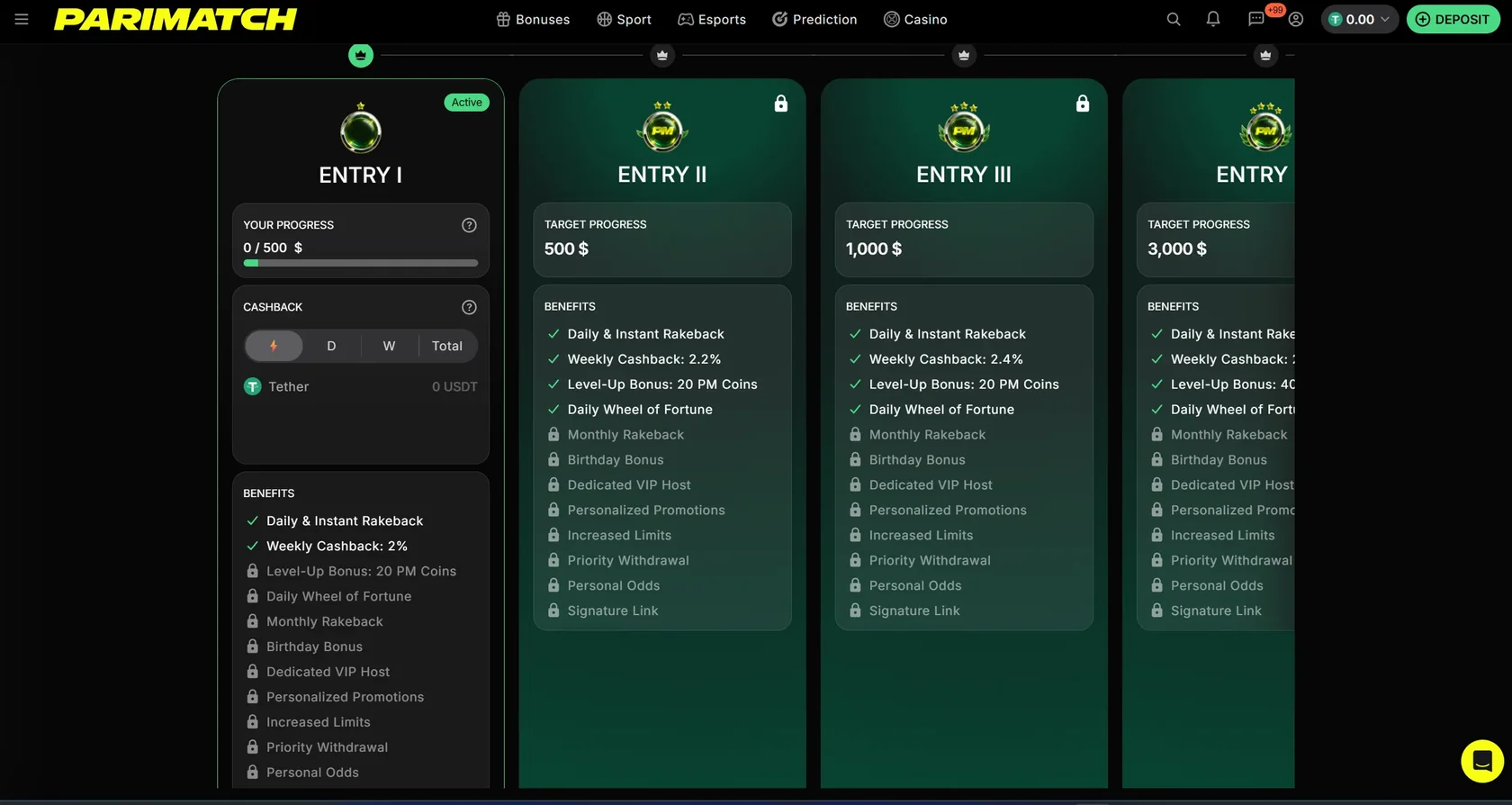Go to the Parimatch logo home
Viewport: 1512px width, 805px height.
tap(175, 19)
